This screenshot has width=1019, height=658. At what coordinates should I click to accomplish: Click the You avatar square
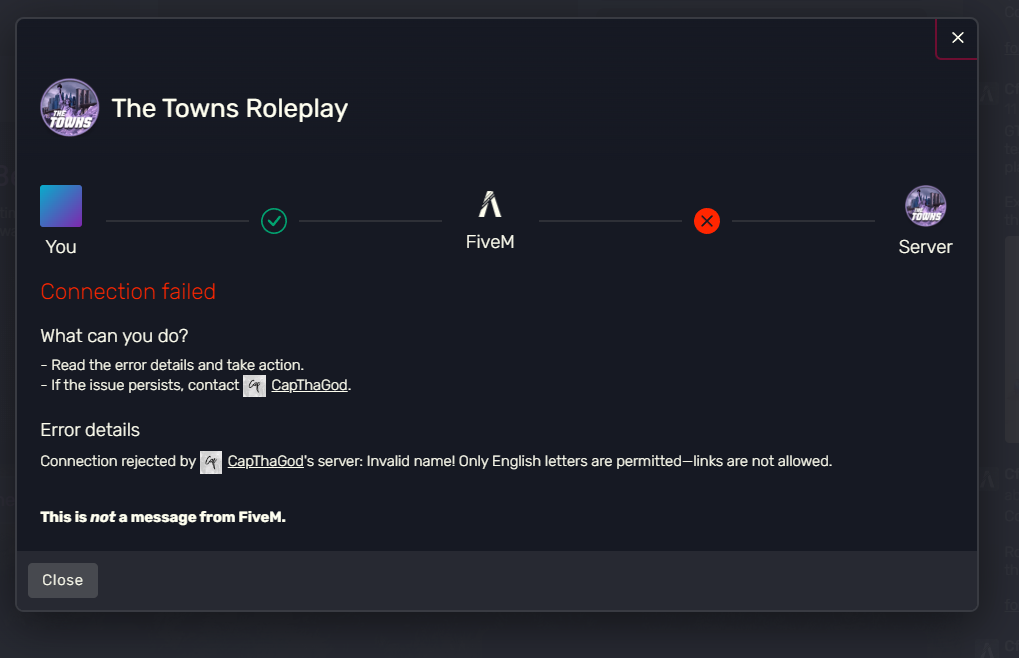tap(61, 206)
